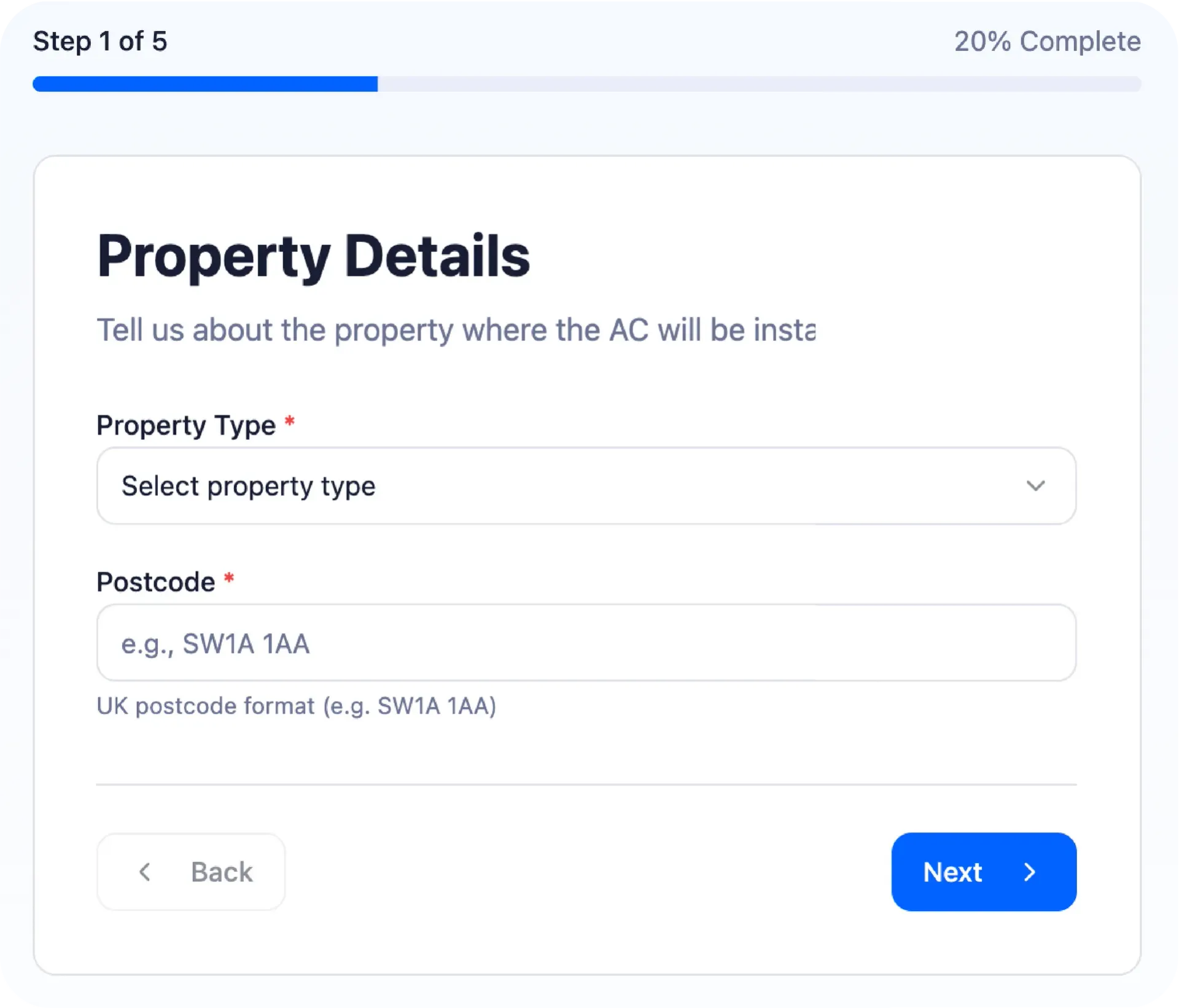Click the 'UK postcode format' helper text
This screenshot has width=1179, height=1008.
point(296,706)
